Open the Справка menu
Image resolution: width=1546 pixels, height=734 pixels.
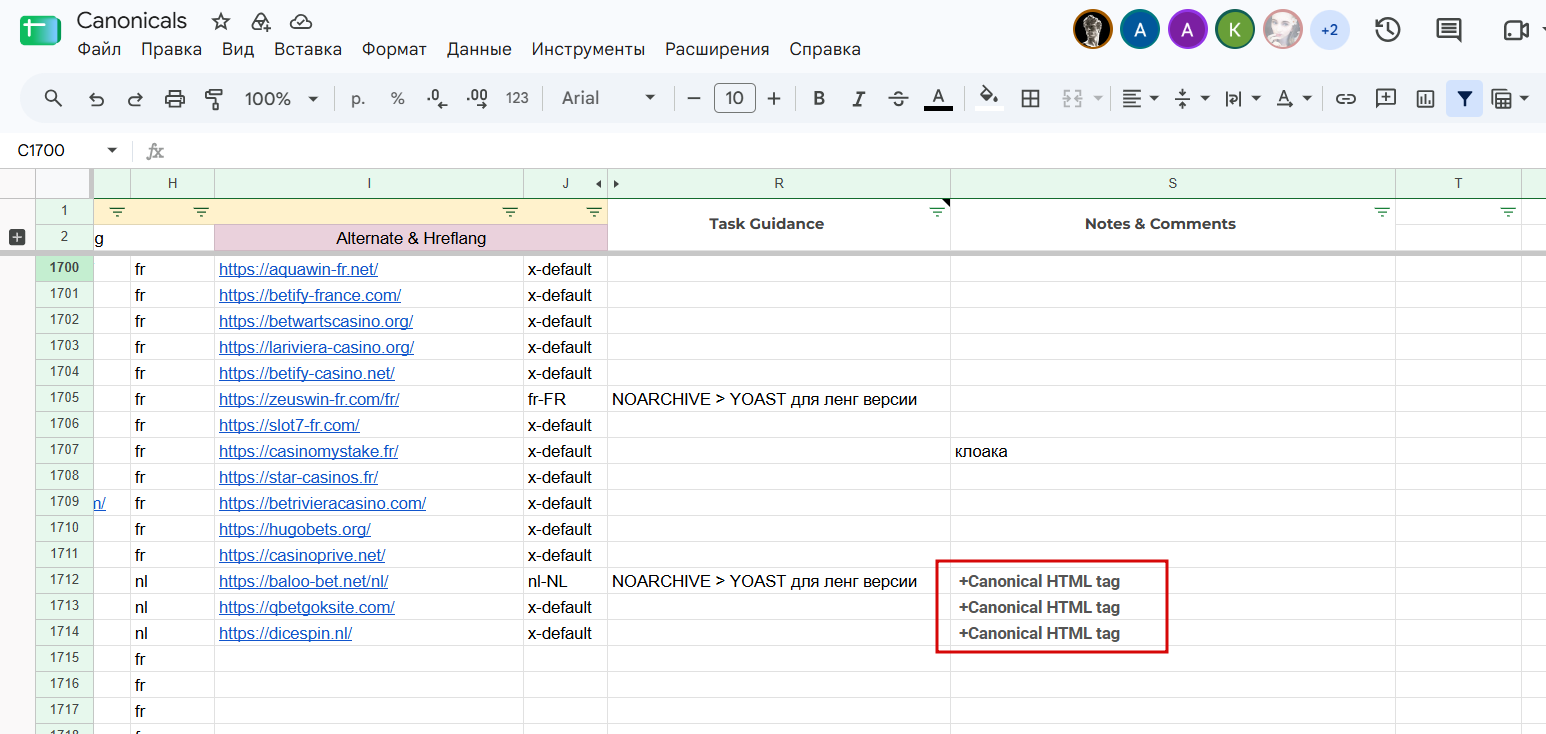tap(825, 49)
